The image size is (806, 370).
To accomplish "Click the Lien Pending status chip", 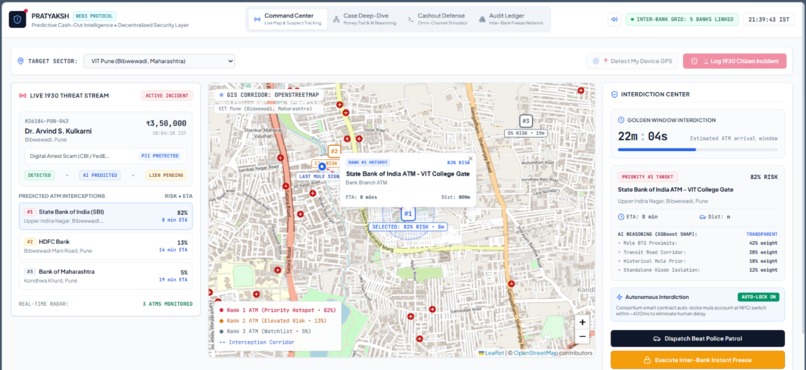I will [166, 175].
